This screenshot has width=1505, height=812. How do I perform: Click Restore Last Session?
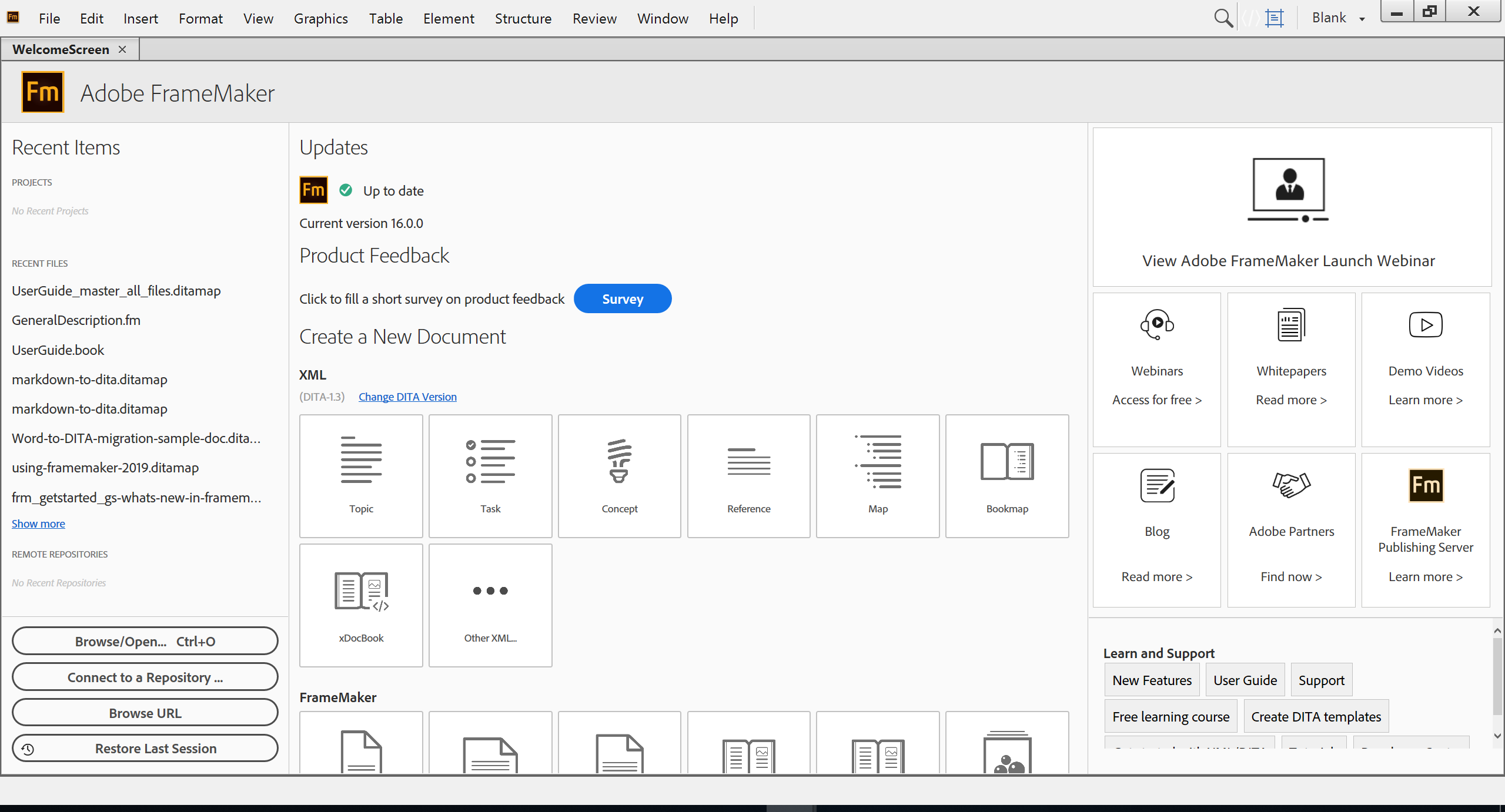pyautogui.click(x=145, y=748)
